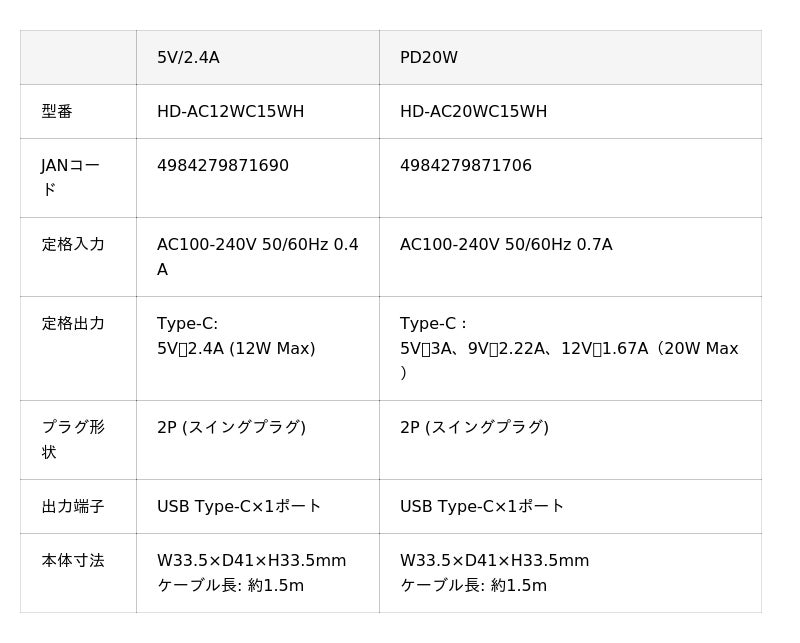Viewport: 800px width, 643px height.
Task: Click the PD20W dimensions cell
Action: tap(494, 573)
